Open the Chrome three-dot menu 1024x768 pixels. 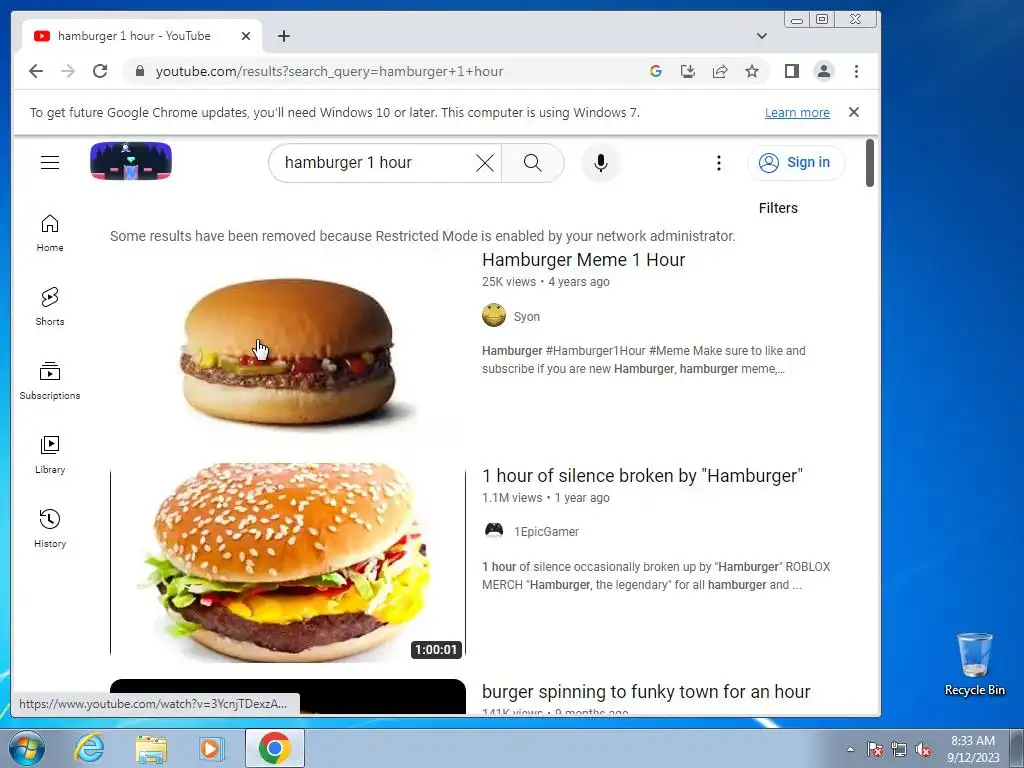coord(856,71)
